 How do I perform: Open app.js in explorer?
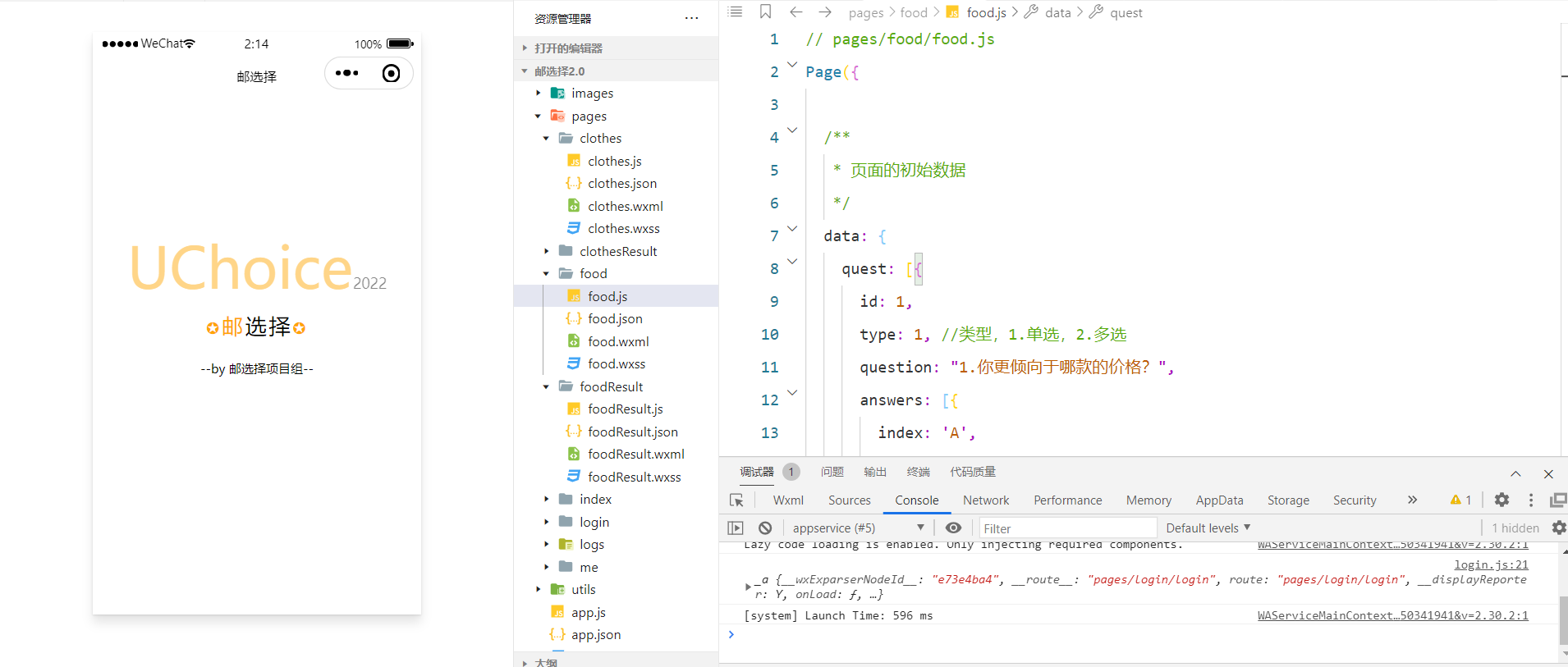(589, 612)
